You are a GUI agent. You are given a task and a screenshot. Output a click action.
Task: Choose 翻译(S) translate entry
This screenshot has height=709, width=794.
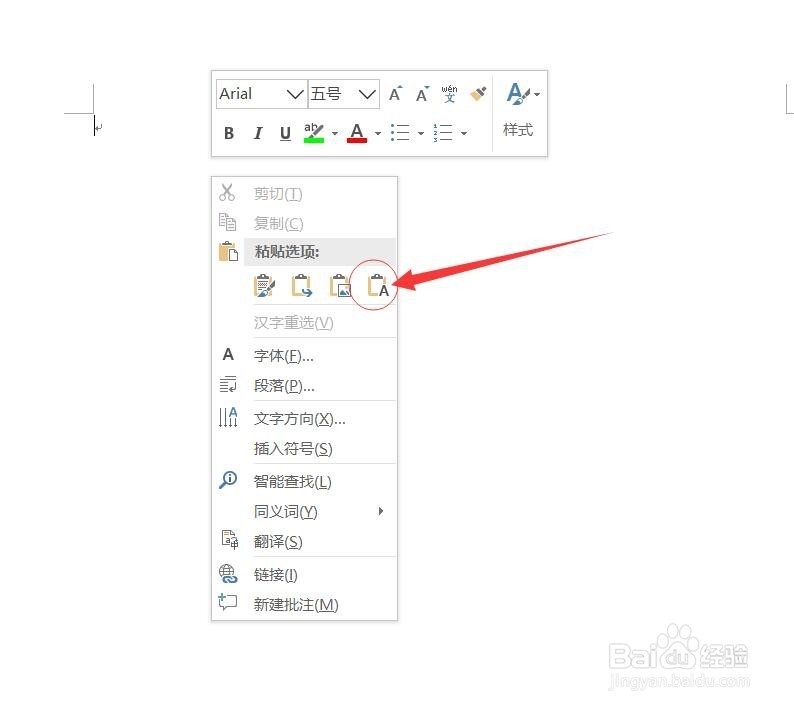[x=304, y=541]
